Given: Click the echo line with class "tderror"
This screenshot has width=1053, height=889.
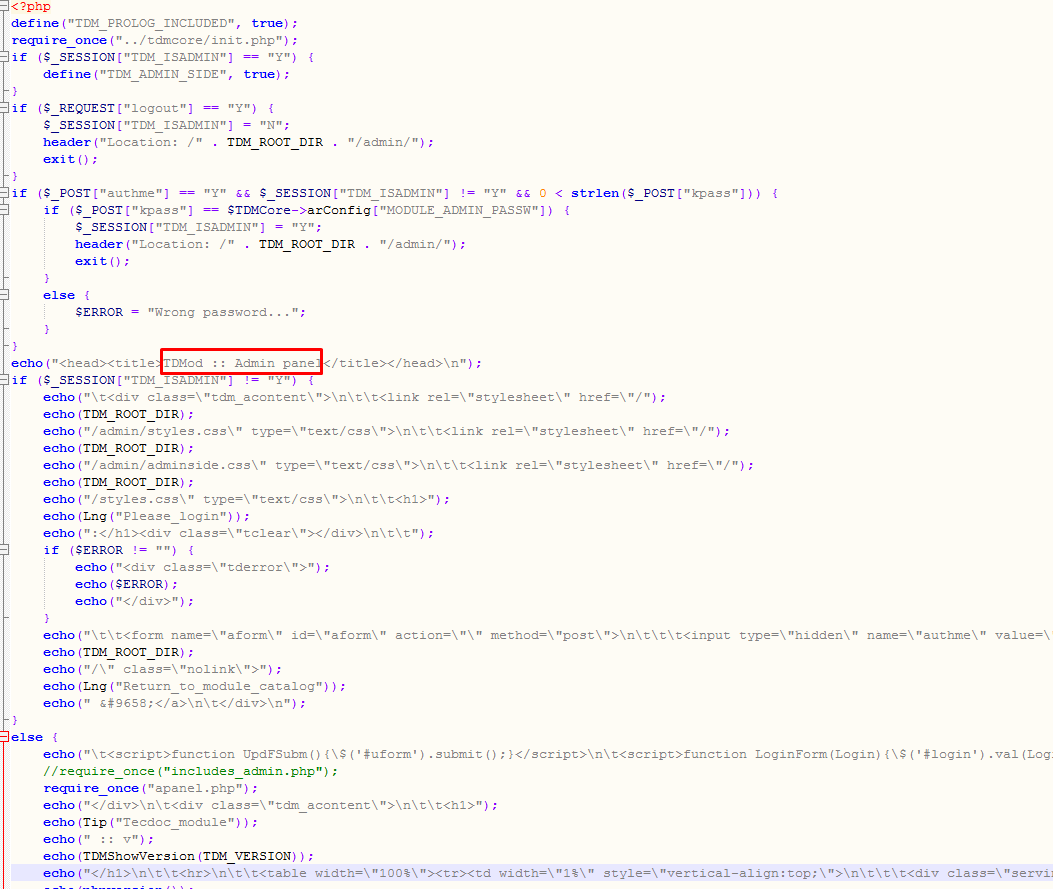Looking at the screenshot, I should click(x=203, y=567).
